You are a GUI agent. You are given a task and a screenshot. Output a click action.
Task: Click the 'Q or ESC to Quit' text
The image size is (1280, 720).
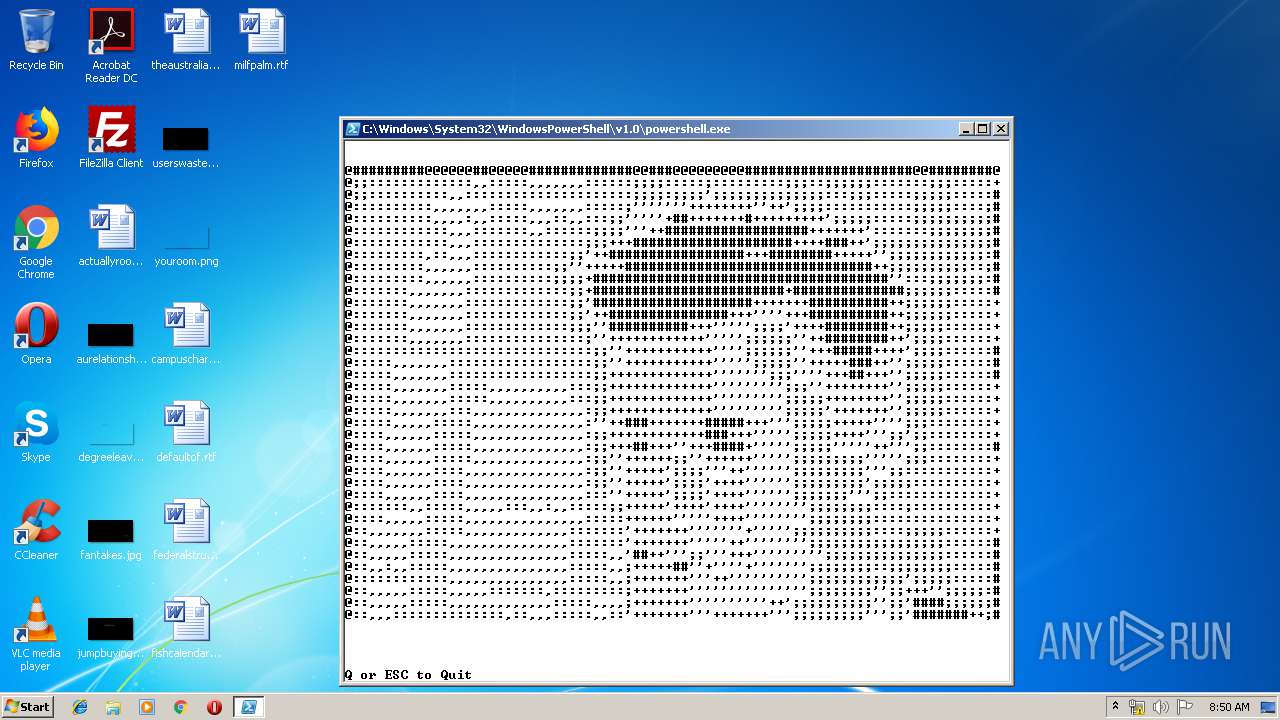[408, 675]
